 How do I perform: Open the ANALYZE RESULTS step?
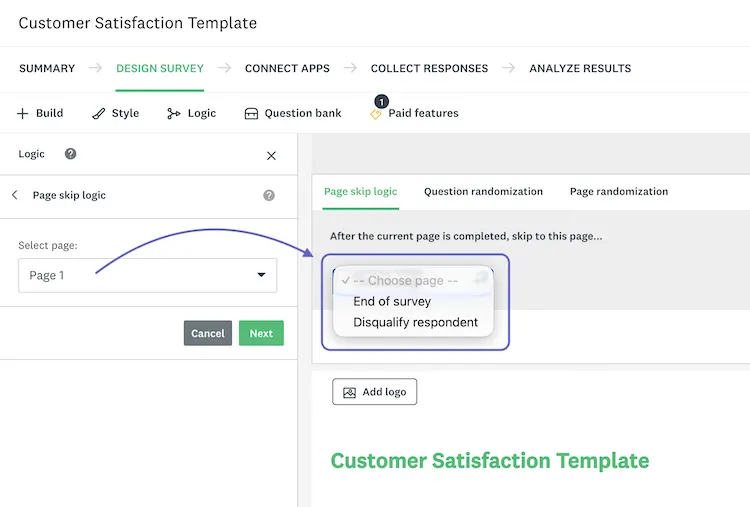(x=580, y=68)
